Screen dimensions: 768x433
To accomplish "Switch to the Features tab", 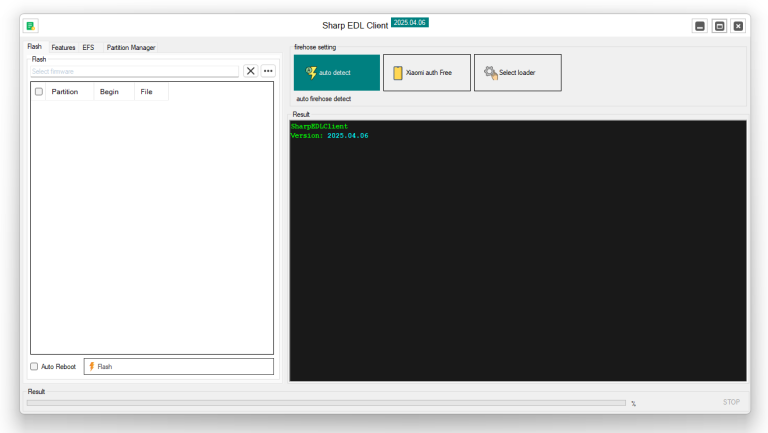I will [x=63, y=47].
